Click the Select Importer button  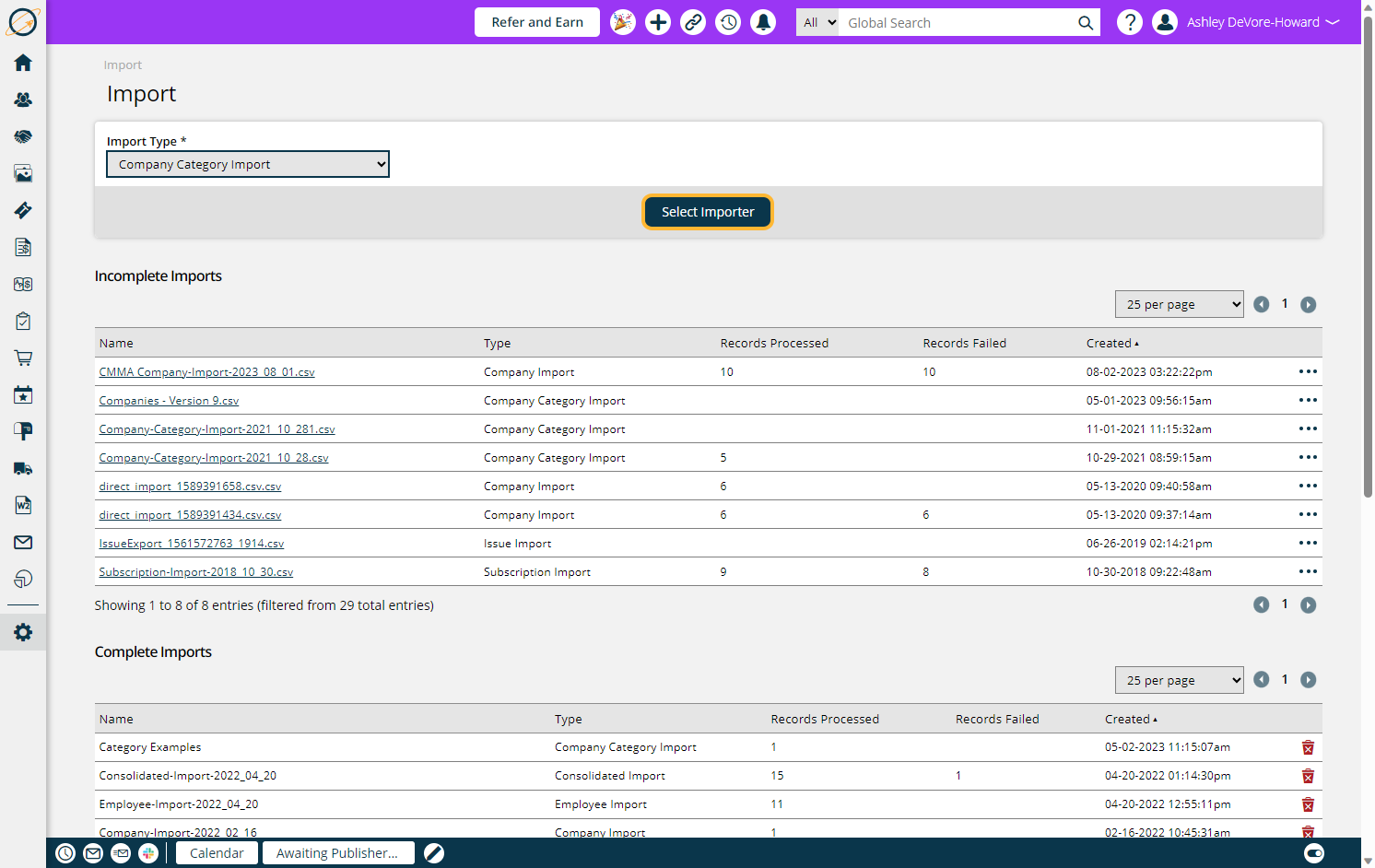click(708, 212)
